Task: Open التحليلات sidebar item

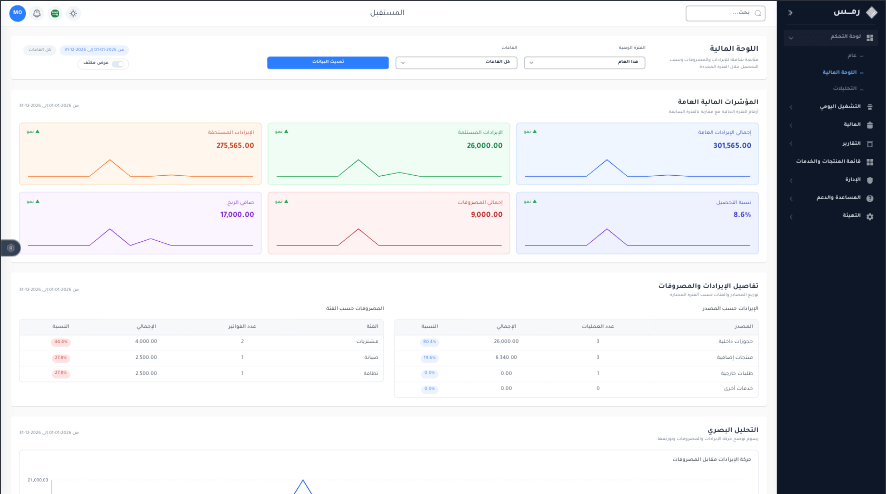Action: 845,88
